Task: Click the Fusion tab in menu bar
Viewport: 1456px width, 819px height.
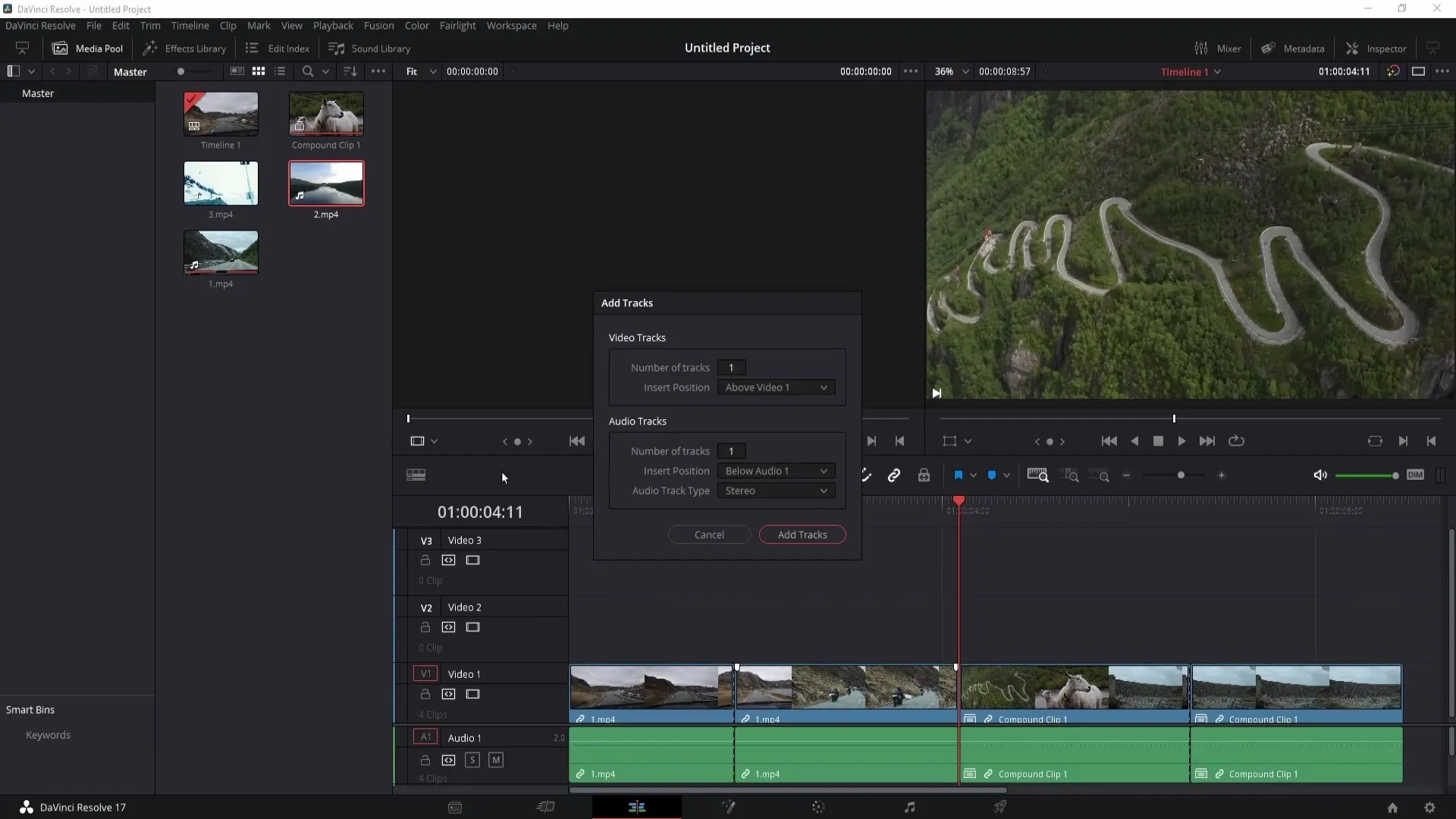Action: [x=379, y=25]
